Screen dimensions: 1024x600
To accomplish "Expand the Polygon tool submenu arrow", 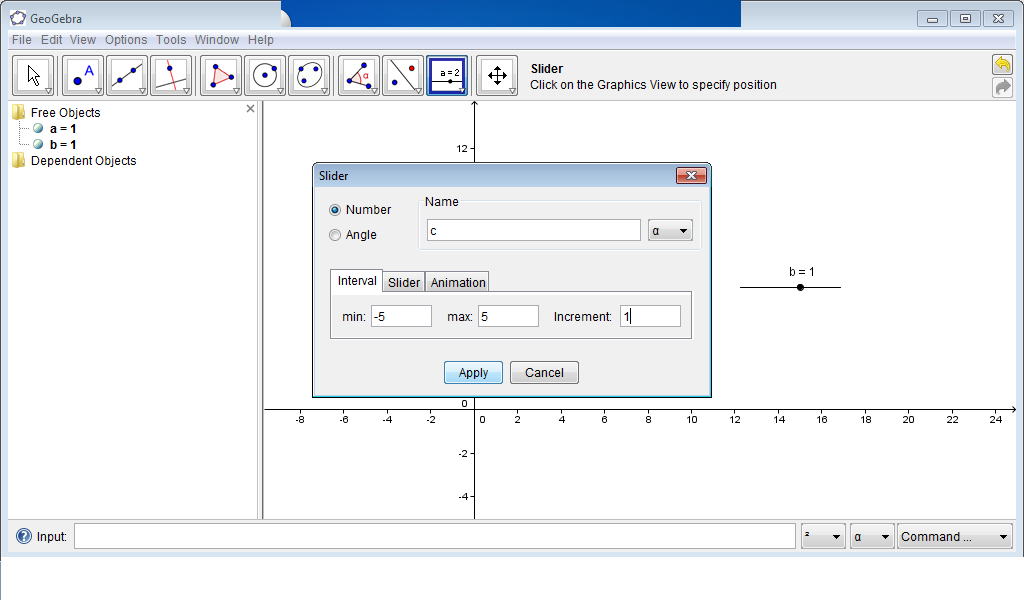I will pyautogui.click(x=236, y=91).
